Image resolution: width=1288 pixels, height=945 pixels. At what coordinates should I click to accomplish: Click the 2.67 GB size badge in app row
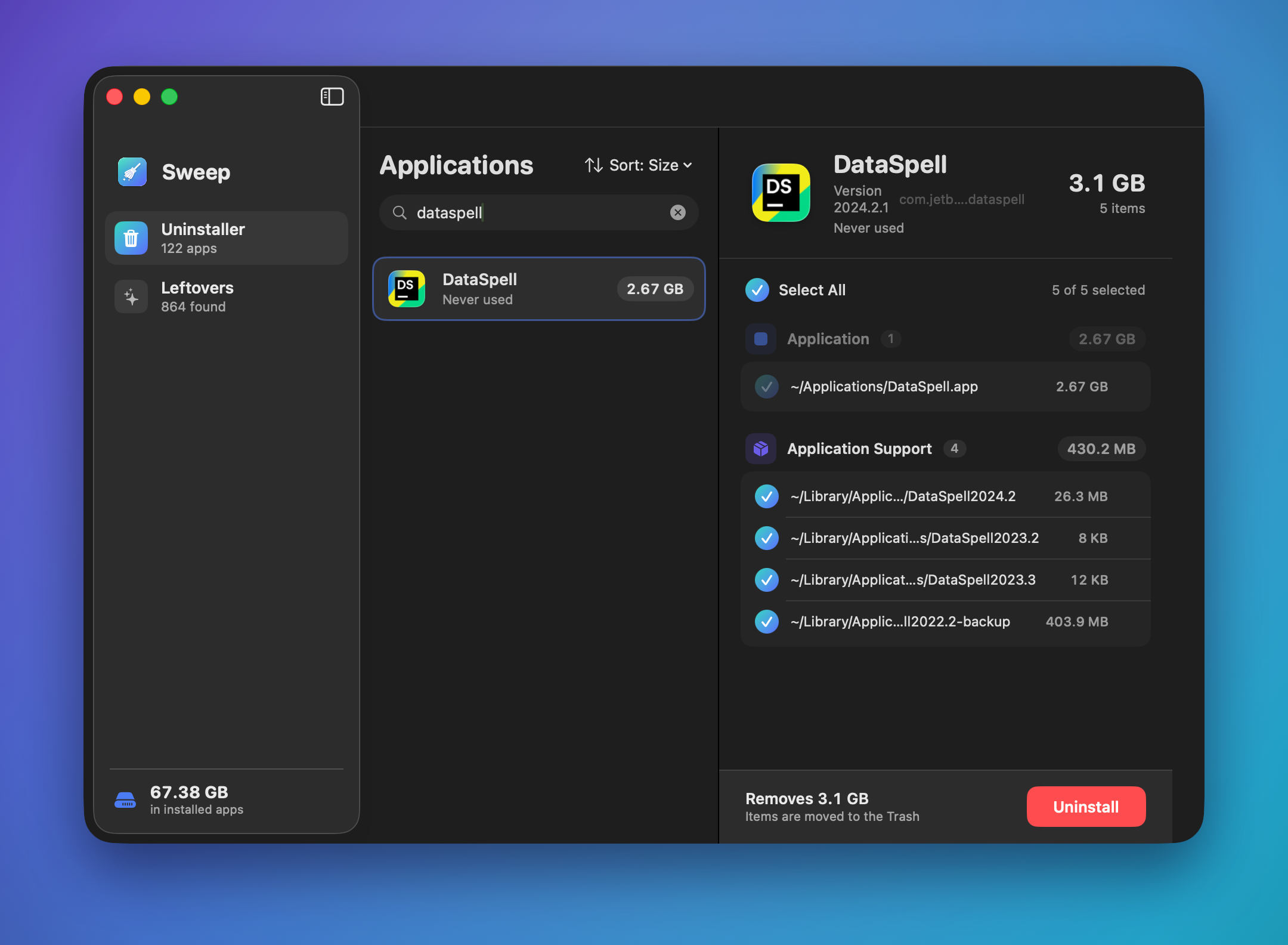[655, 289]
